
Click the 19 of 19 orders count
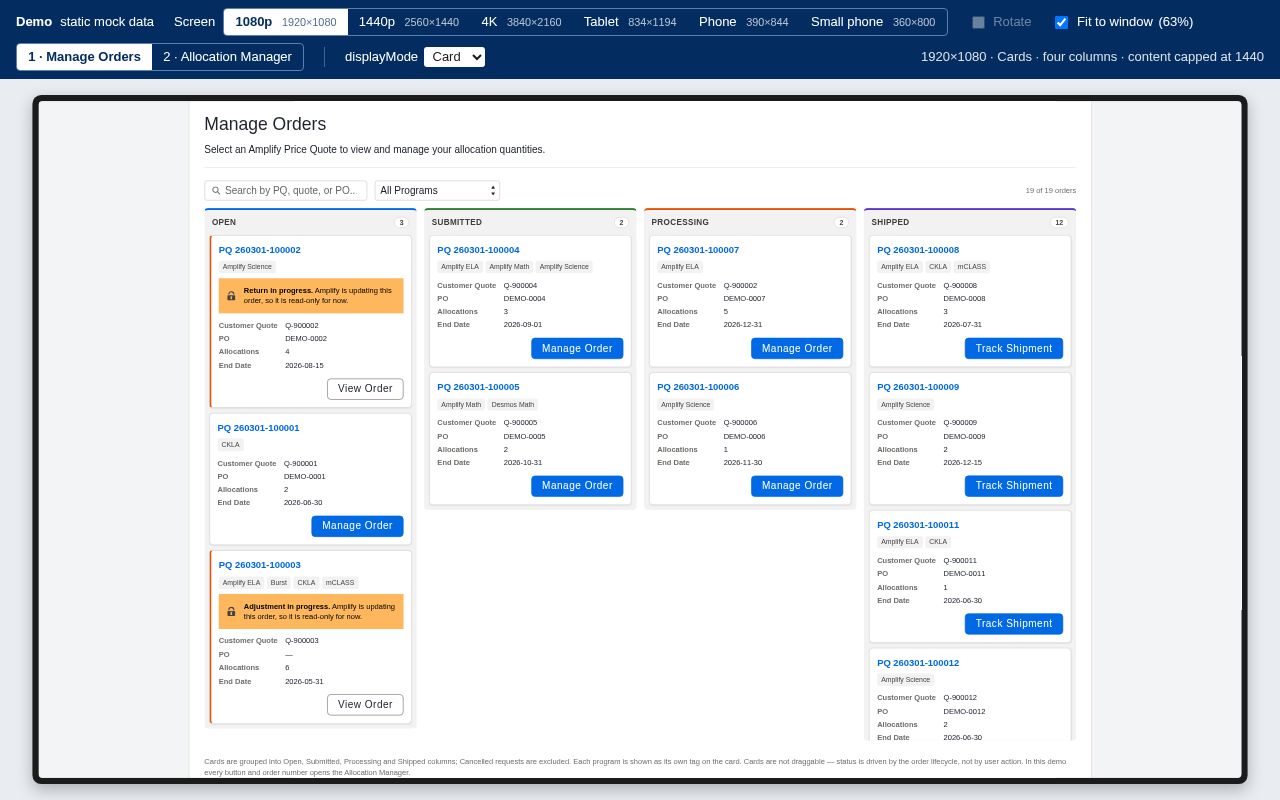tap(1051, 191)
